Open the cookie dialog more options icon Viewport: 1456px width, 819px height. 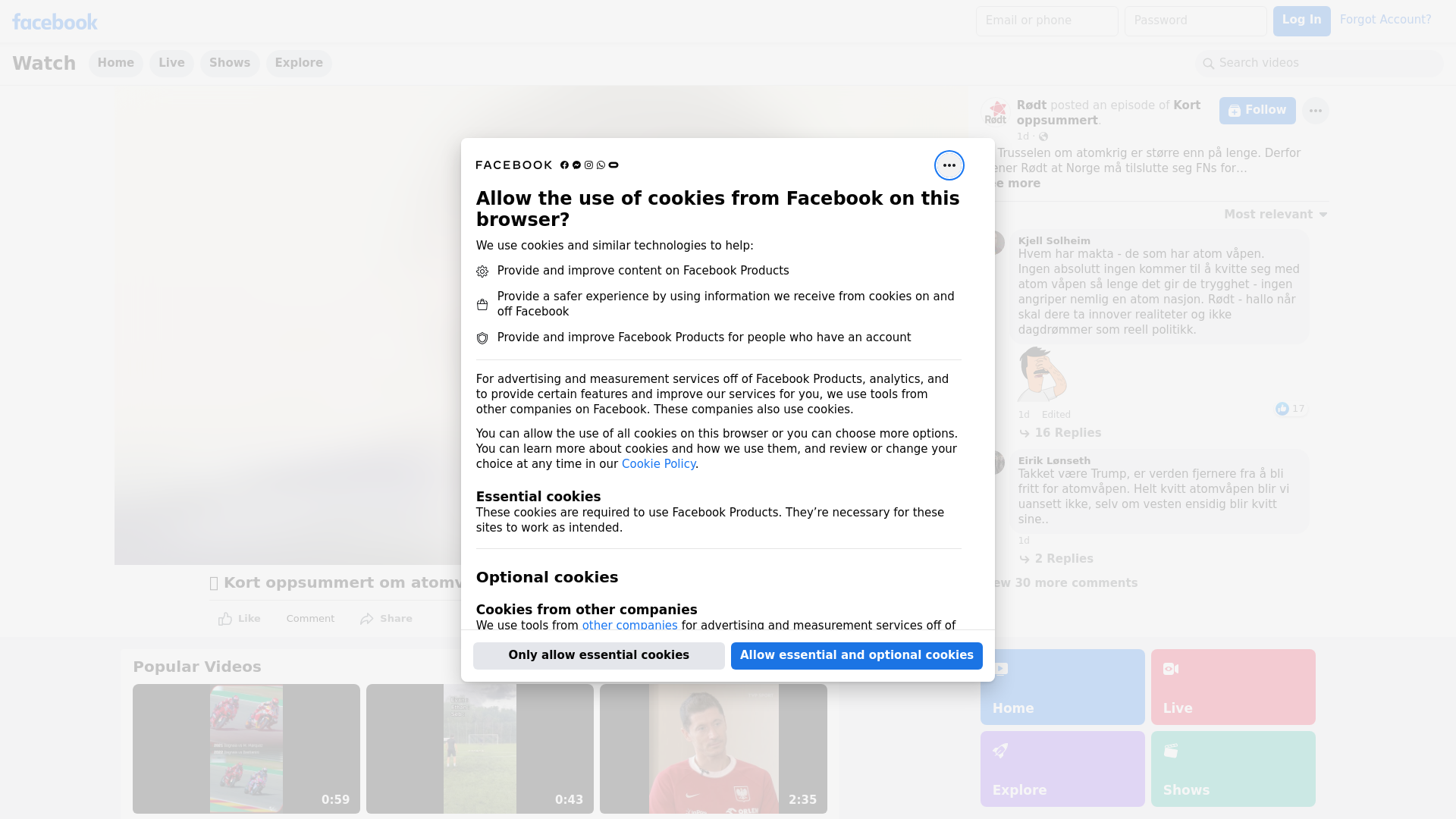pyautogui.click(x=949, y=165)
